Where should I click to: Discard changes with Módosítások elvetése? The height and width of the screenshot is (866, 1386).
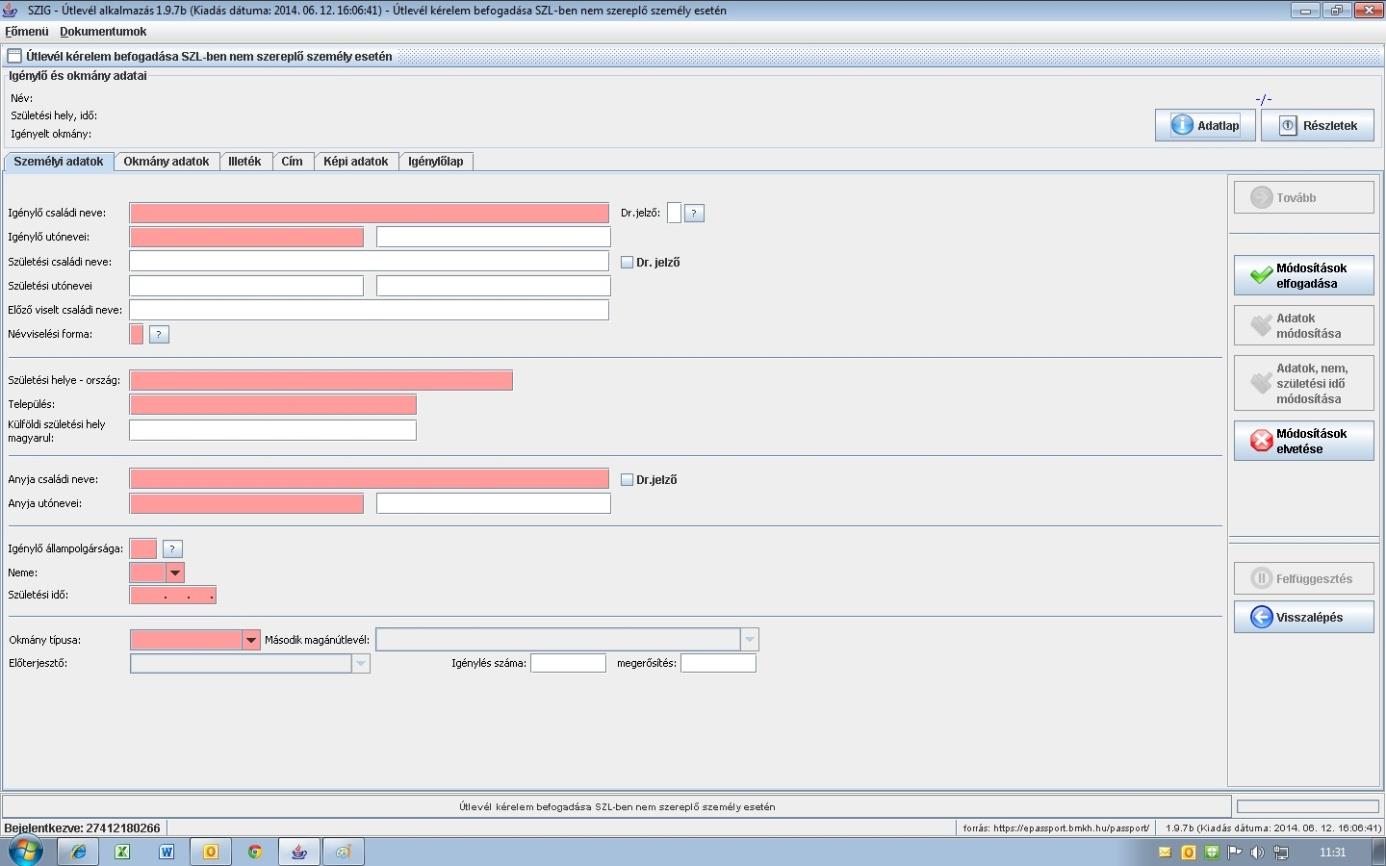coord(1304,441)
